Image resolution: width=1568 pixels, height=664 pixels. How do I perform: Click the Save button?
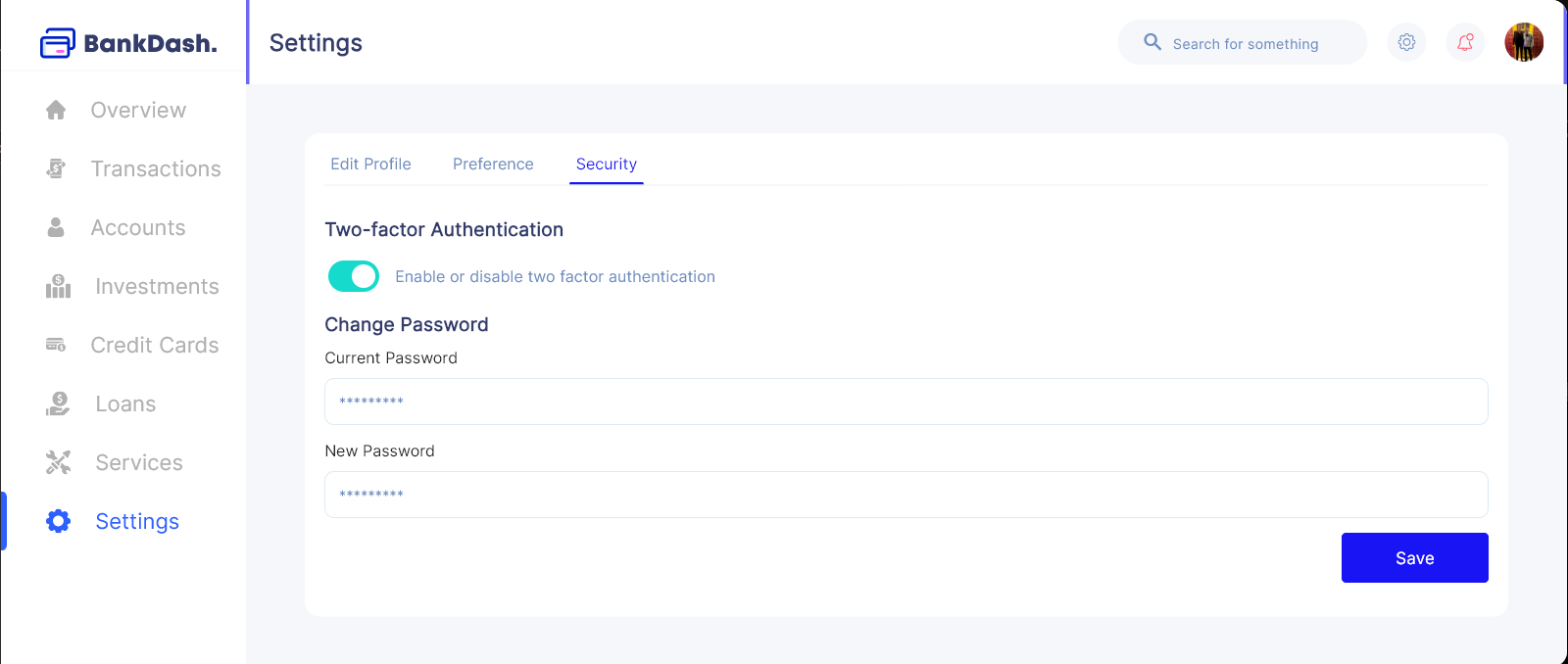[1414, 557]
